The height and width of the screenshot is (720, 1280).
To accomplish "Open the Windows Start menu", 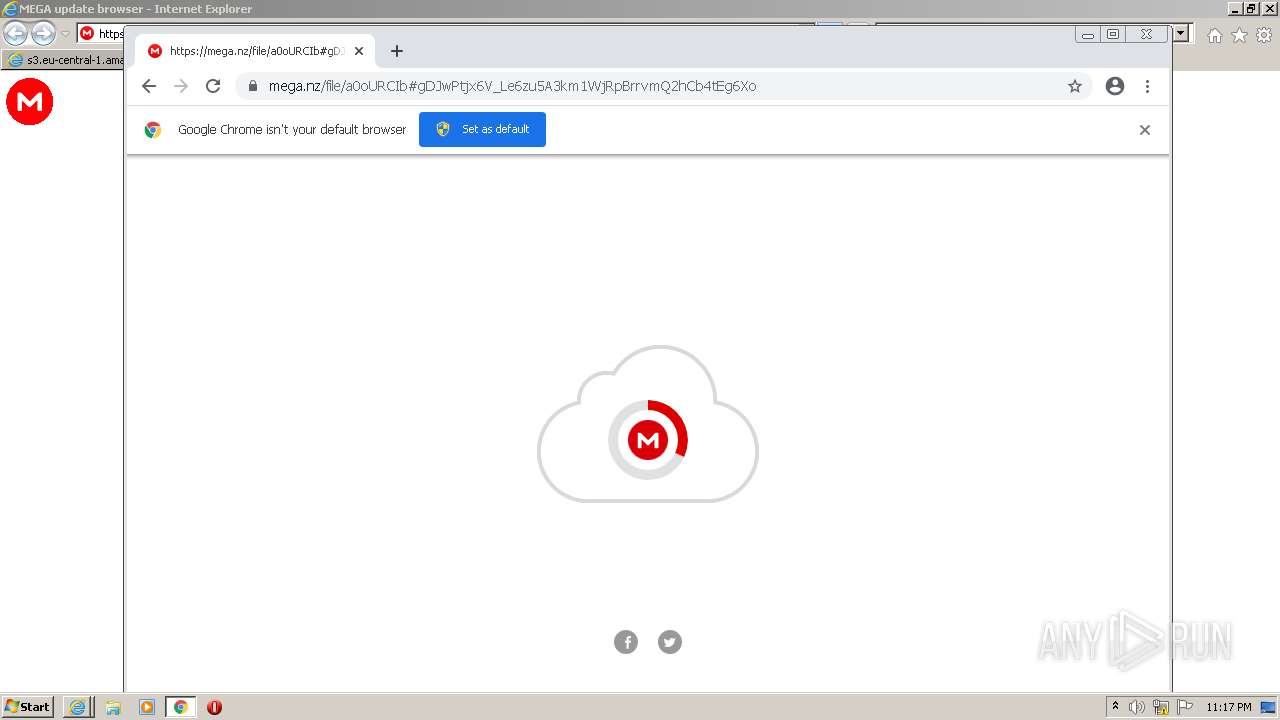I will [x=27, y=707].
